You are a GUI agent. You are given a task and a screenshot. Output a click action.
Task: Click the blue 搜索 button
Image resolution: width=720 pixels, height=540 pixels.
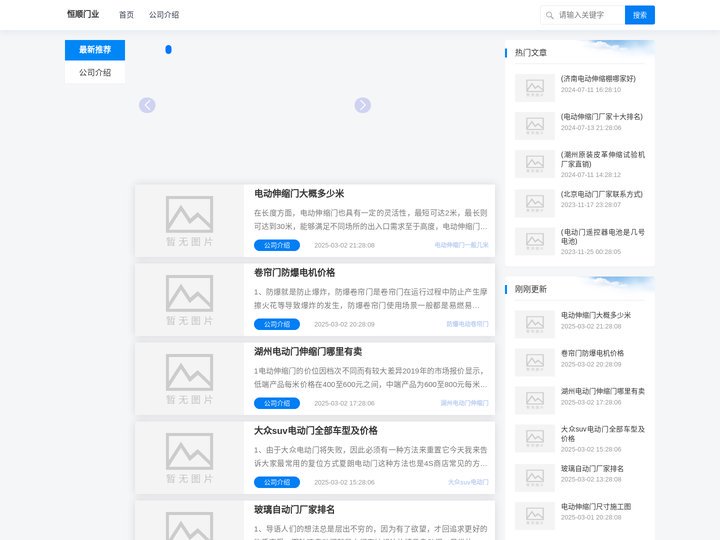point(640,15)
